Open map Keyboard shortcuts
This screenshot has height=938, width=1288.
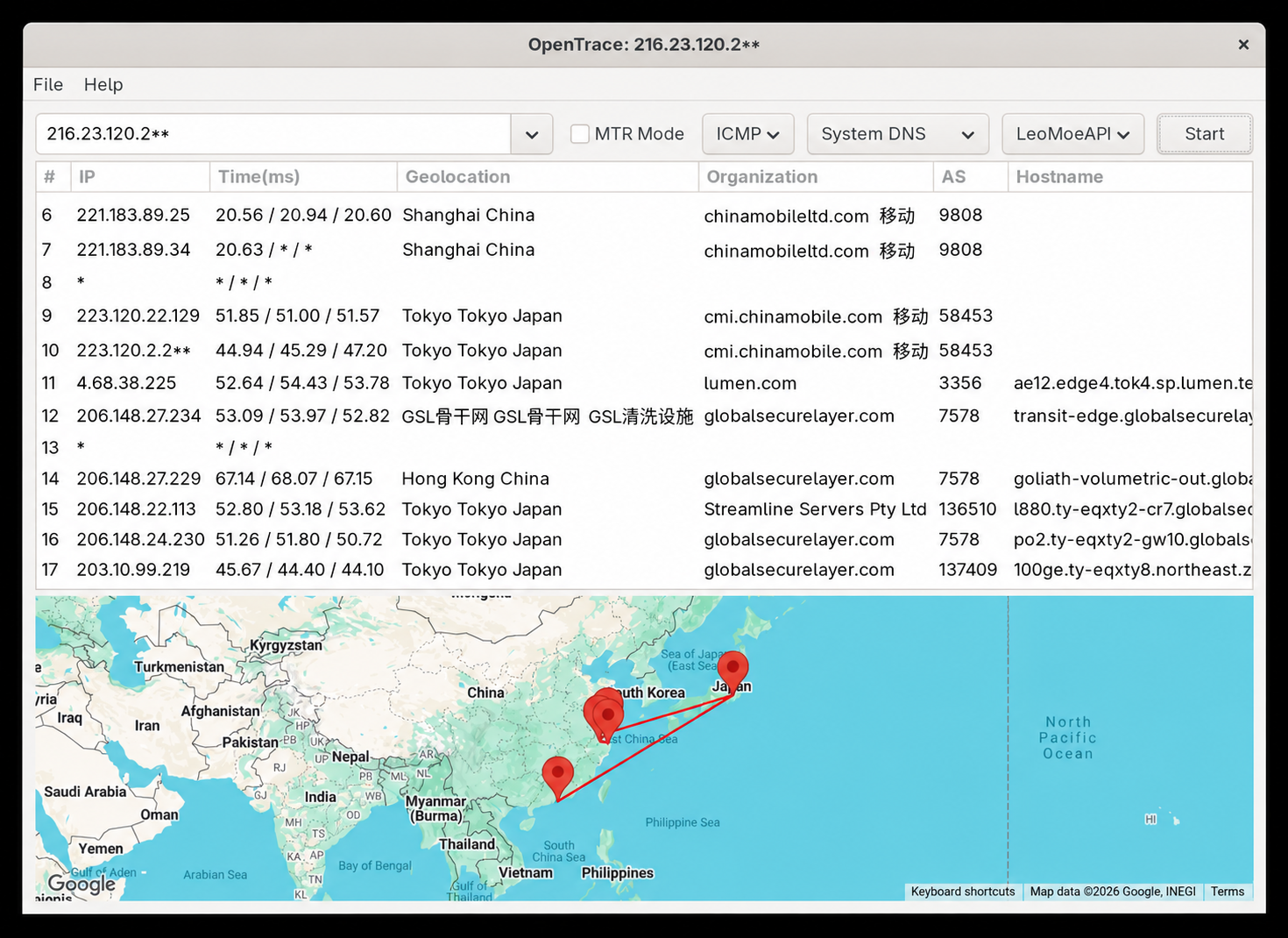[x=963, y=892]
